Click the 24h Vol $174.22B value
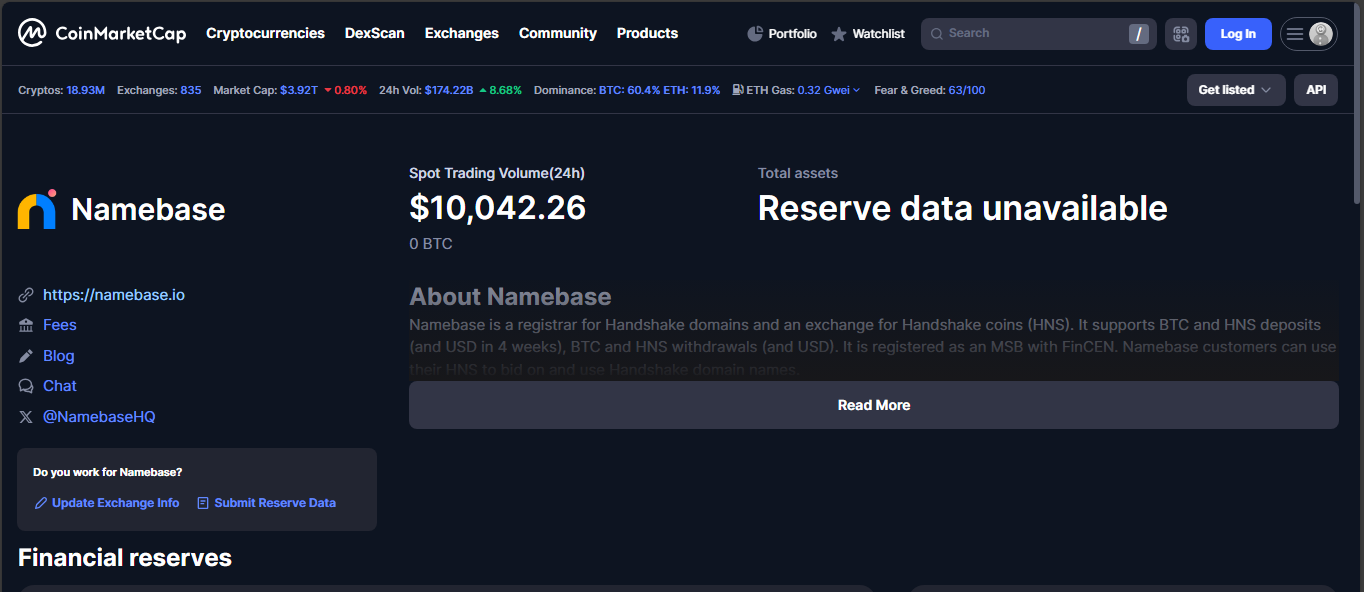Image resolution: width=1364 pixels, height=592 pixels. pos(449,90)
